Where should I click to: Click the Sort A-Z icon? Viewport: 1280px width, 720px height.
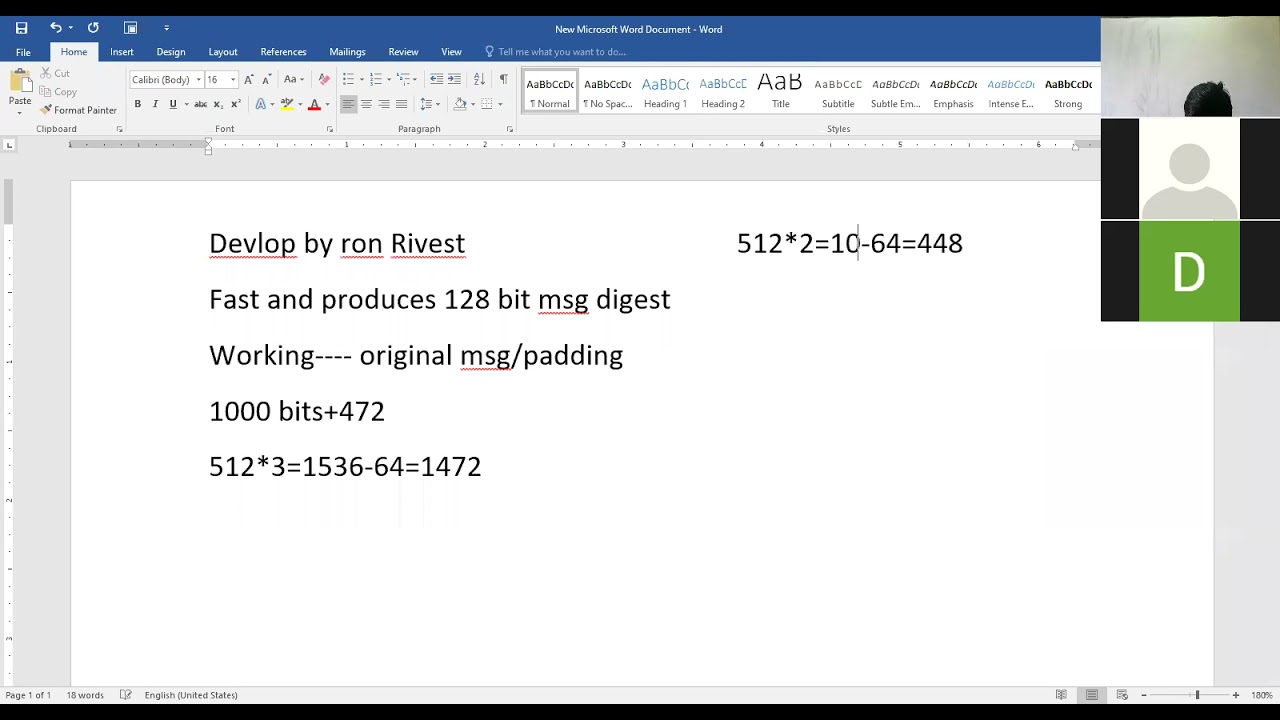click(479, 79)
